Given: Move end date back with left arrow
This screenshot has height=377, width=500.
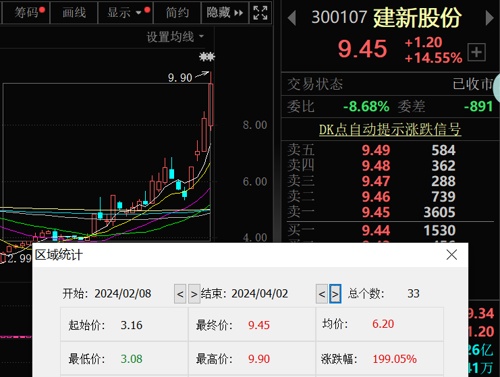Looking at the screenshot, I should (x=322, y=294).
